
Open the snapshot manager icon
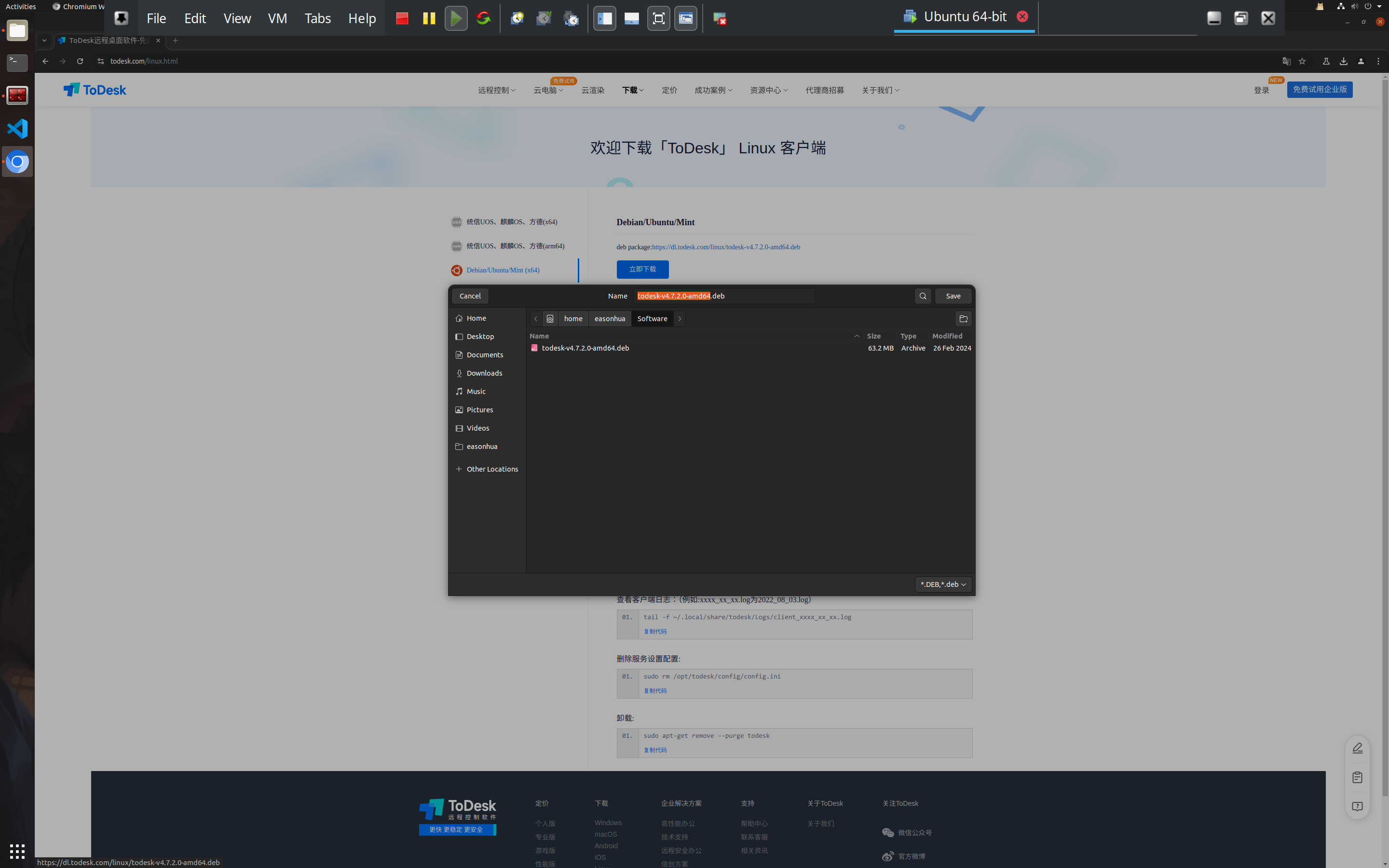[x=571, y=18]
